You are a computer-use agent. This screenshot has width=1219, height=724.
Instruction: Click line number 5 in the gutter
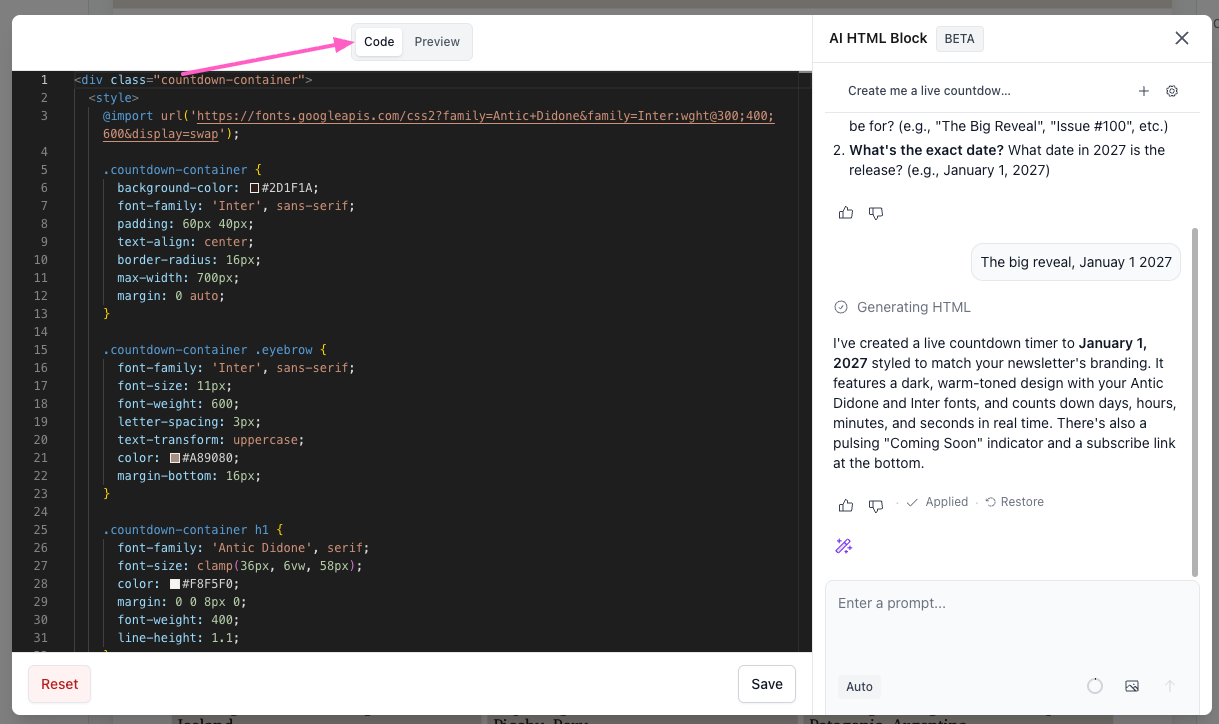coord(43,170)
